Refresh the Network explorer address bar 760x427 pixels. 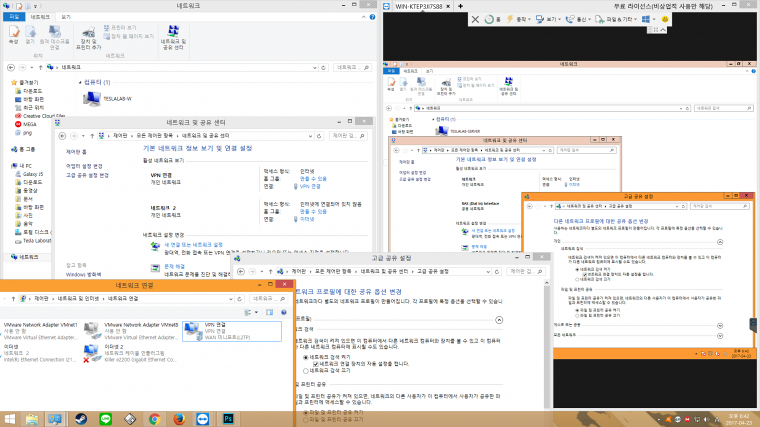(x=323, y=67)
